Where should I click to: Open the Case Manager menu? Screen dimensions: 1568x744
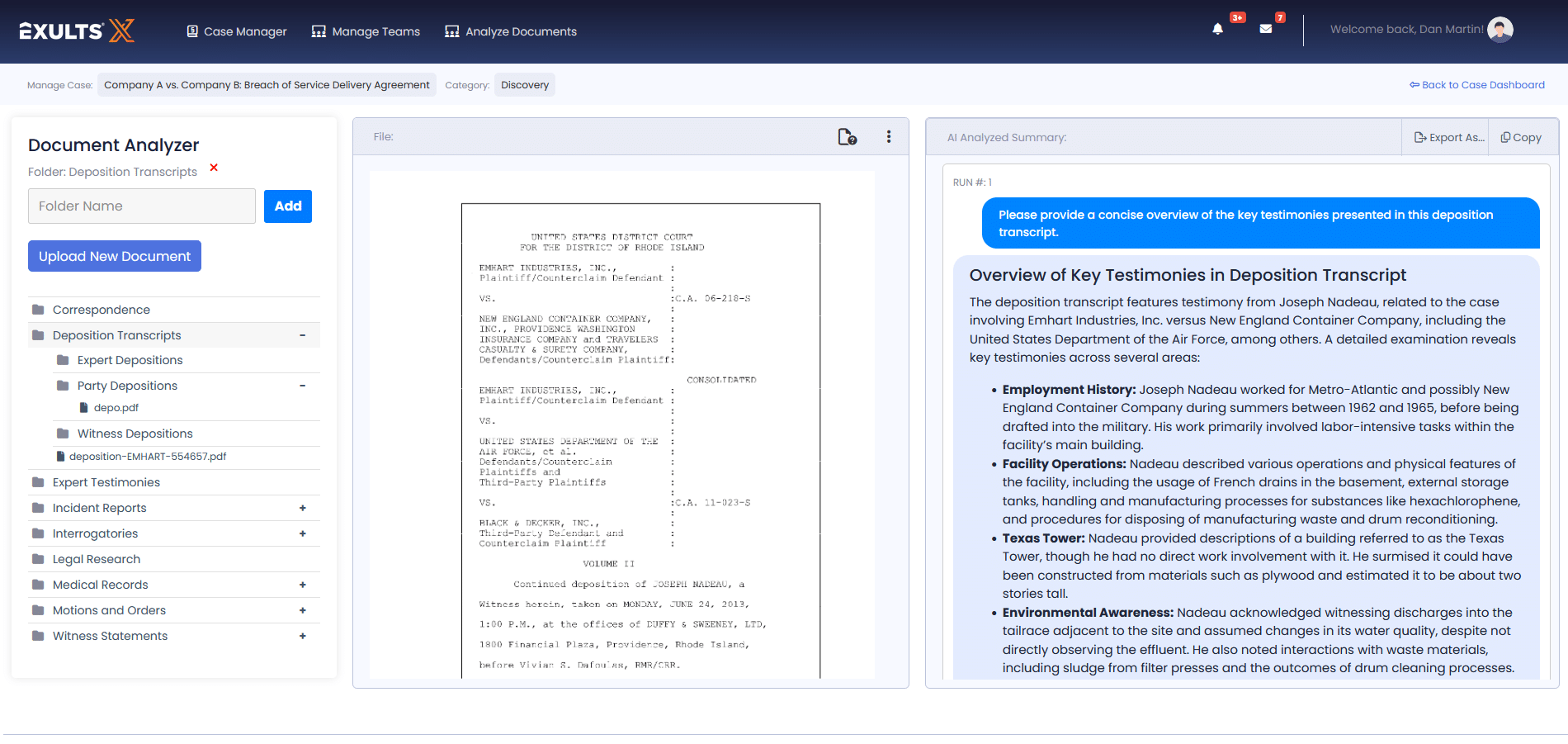click(x=237, y=31)
